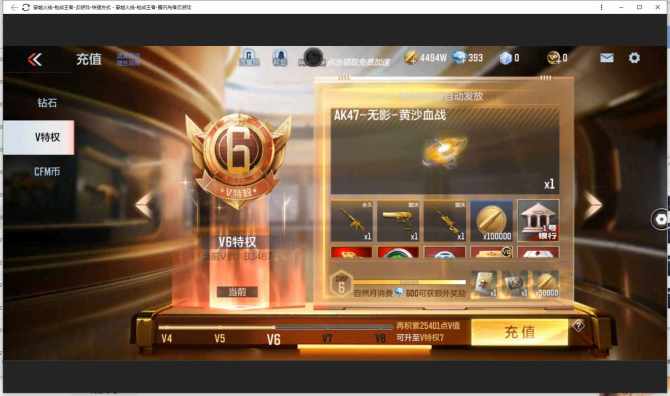Click the player avatar icon
The image size is (670, 396).
pyautogui.click(x=313, y=57)
